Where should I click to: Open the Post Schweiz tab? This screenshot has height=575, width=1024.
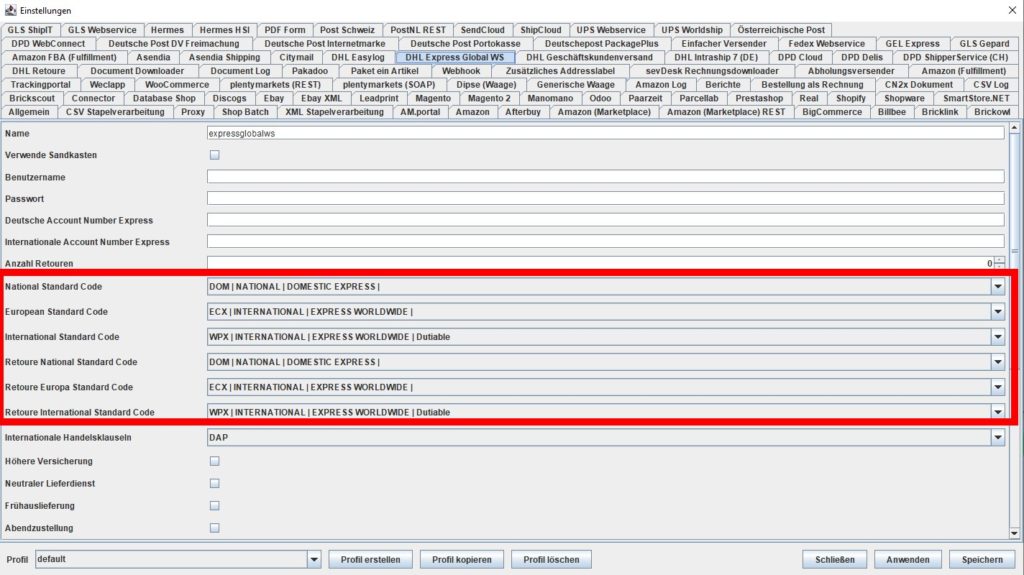pos(347,30)
